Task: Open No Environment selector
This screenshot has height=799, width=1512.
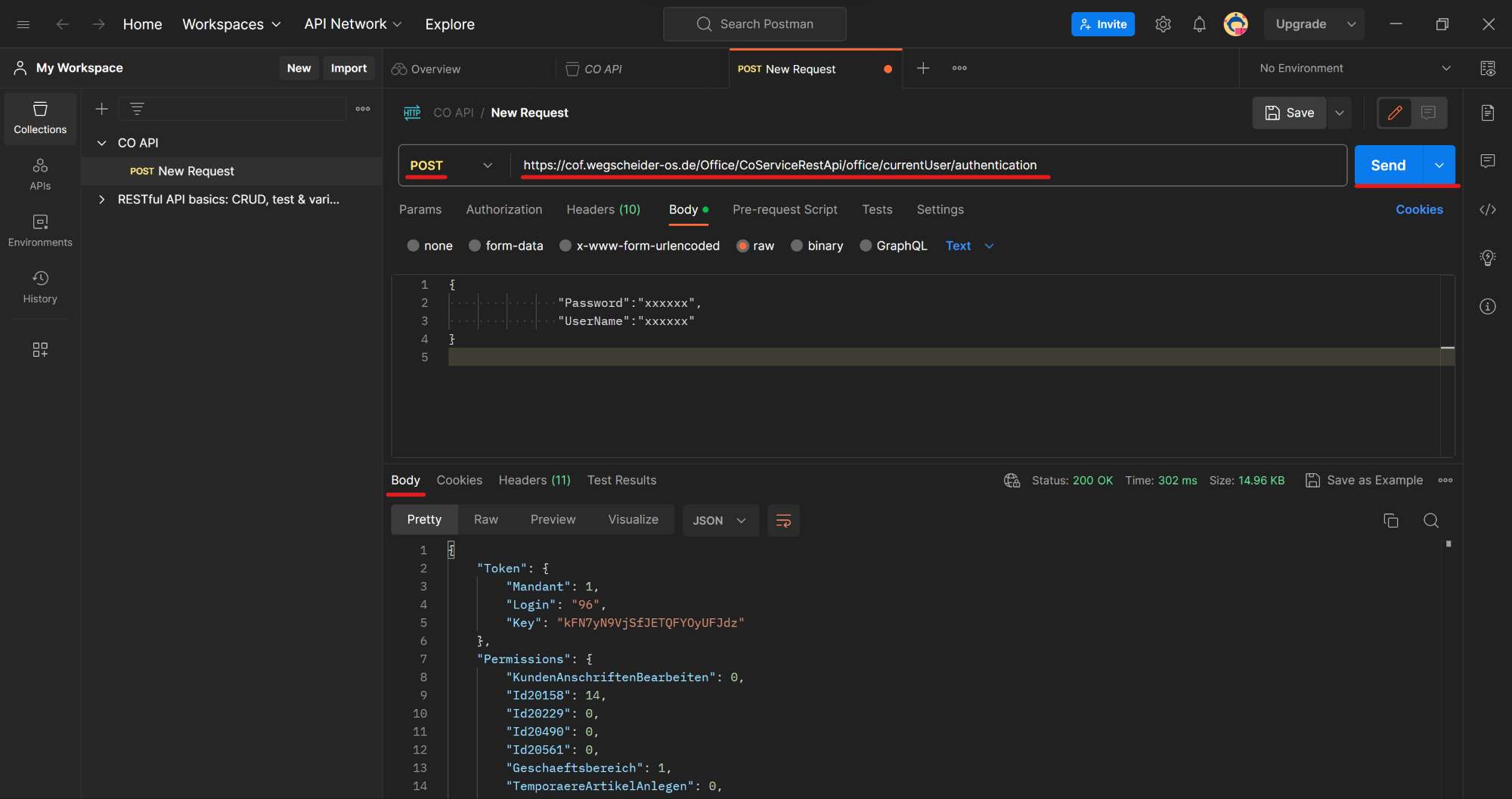Action: 1355,68
